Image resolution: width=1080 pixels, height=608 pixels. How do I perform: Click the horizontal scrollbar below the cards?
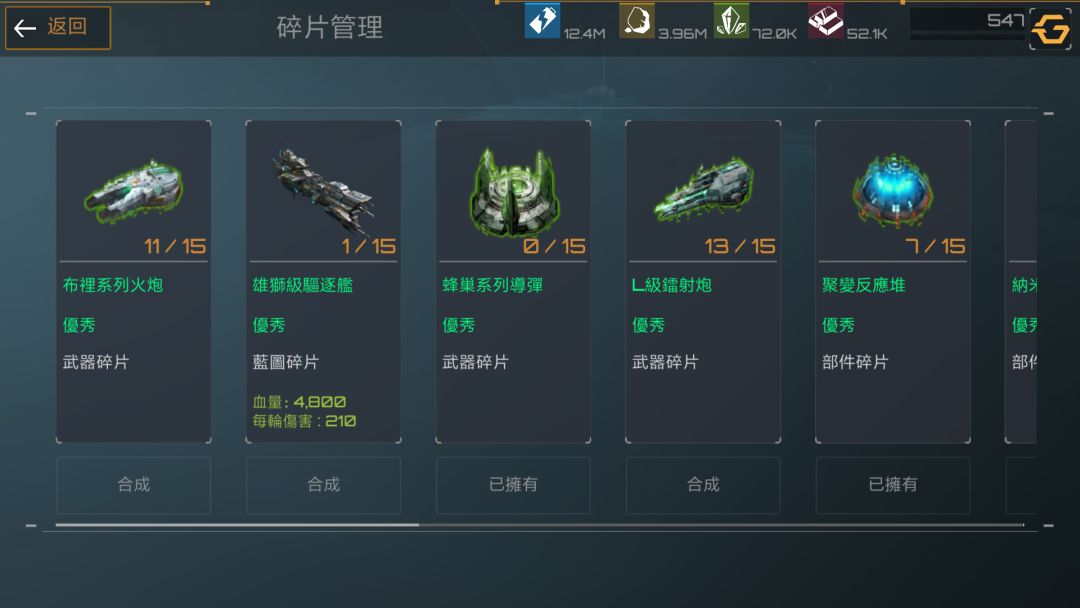click(539, 525)
